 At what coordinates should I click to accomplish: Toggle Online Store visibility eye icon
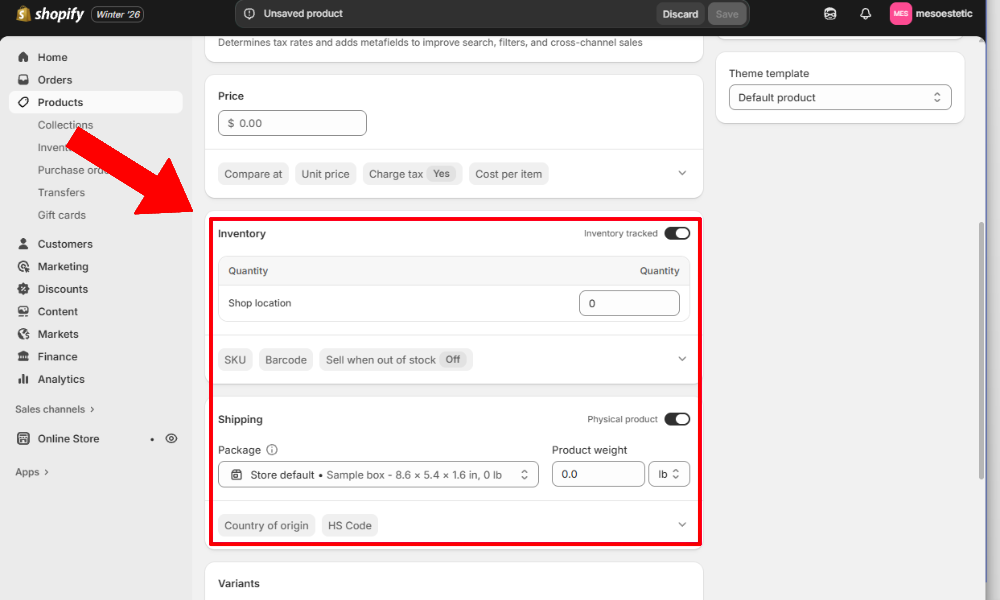[x=171, y=438]
